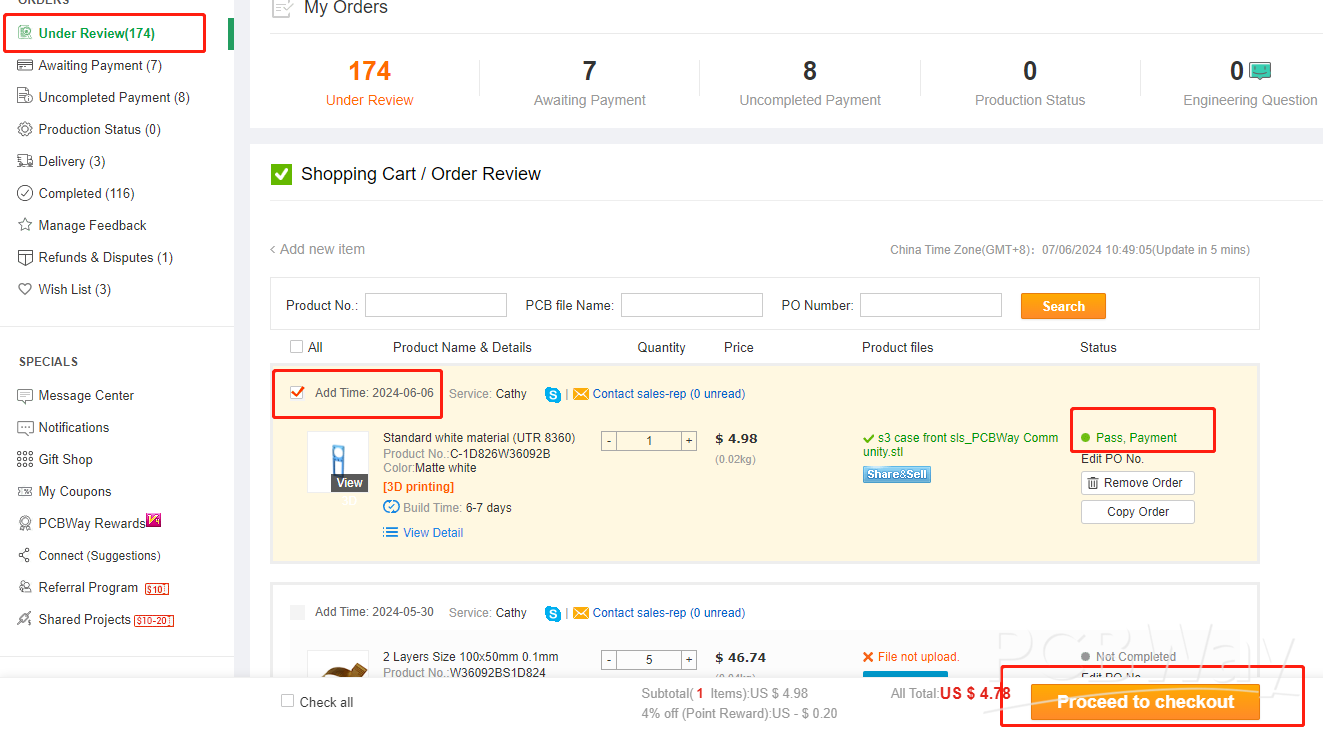Viewport: 1323px width, 730px height.
Task: Open Completed (116) orders in sidebar
Action: click(x=86, y=194)
